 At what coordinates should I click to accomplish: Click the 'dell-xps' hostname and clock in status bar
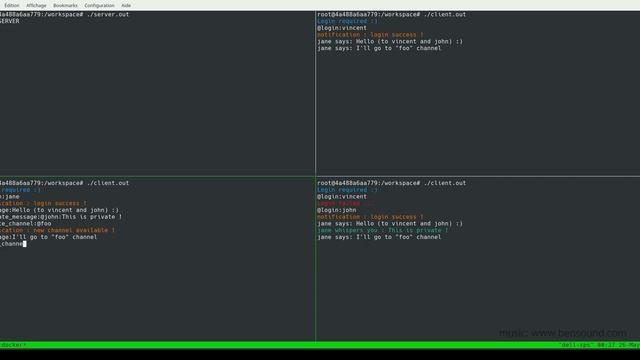point(599,345)
